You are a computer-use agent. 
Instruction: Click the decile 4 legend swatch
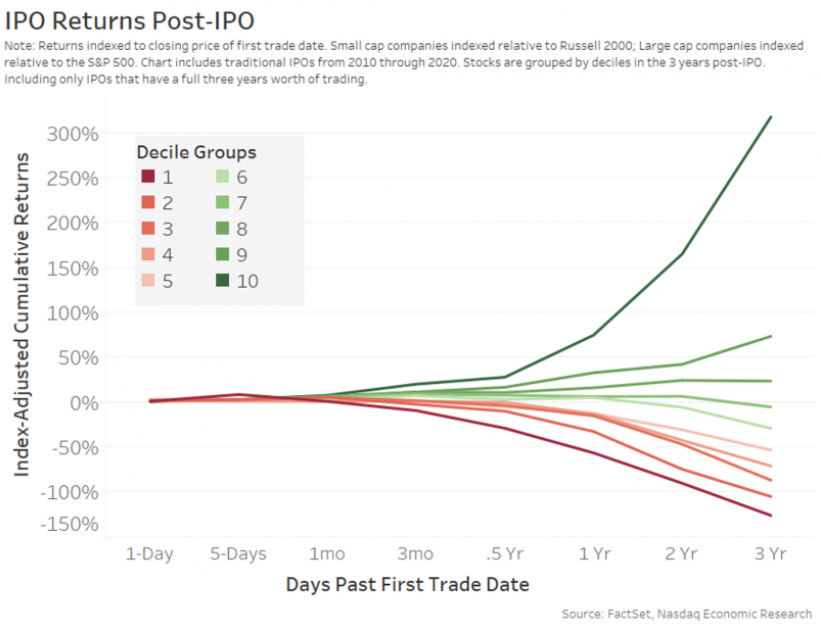click(x=148, y=254)
